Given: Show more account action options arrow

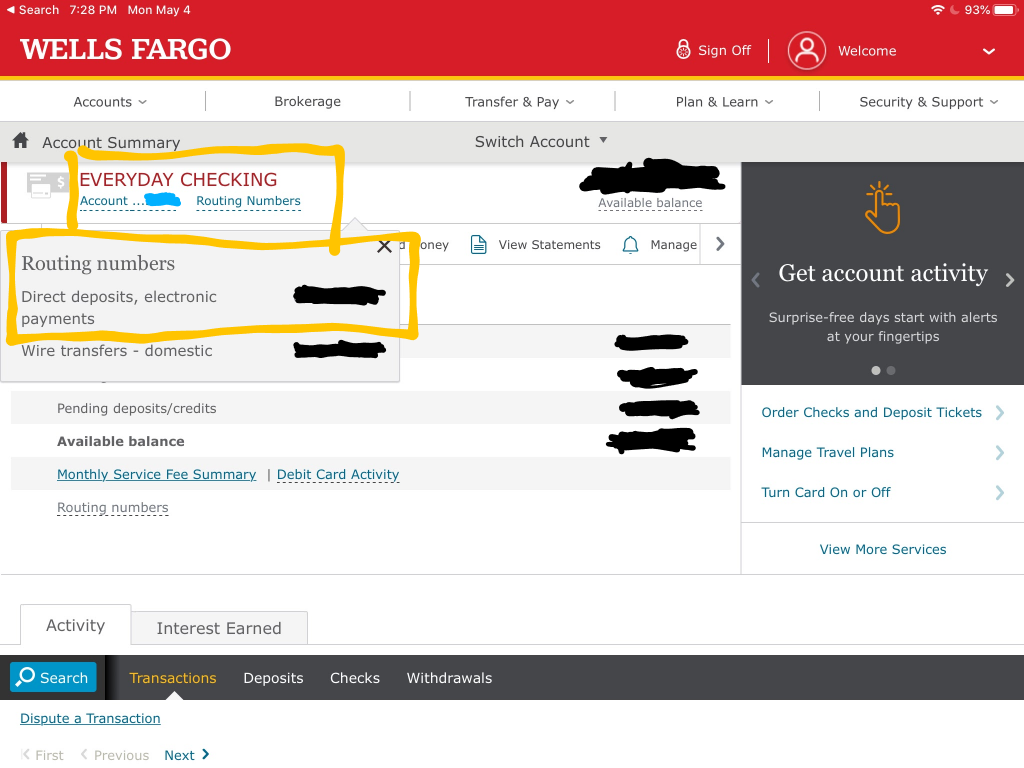Looking at the screenshot, I should click(x=720, y=244).
